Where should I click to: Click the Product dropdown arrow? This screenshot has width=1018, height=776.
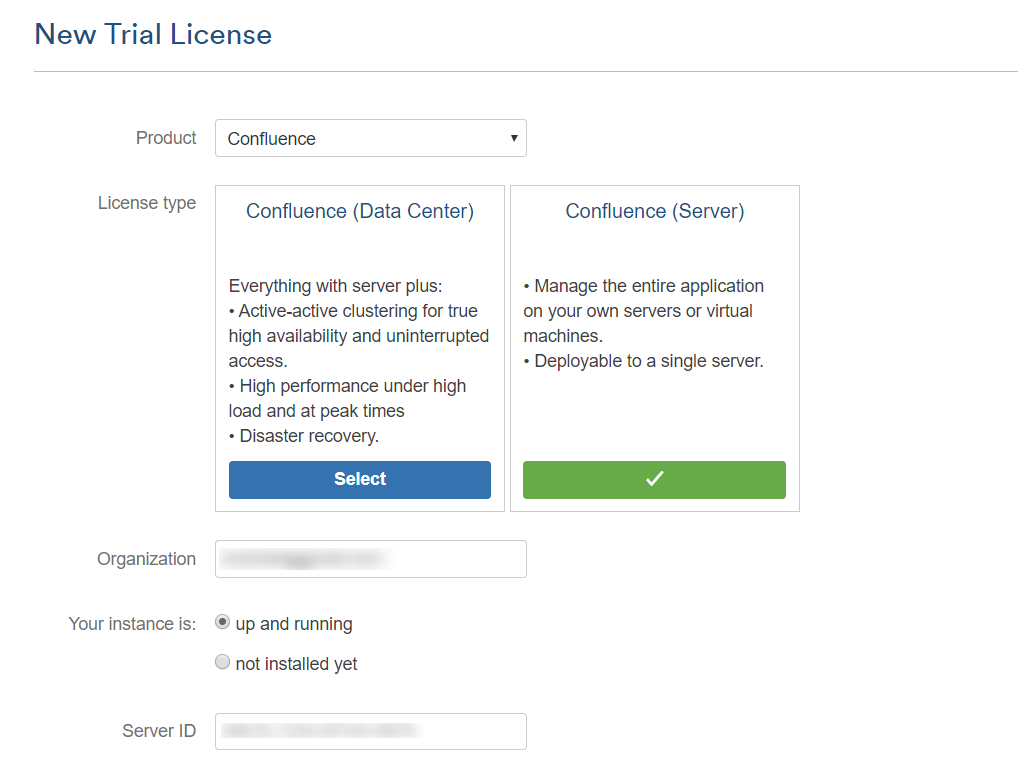[513, 138]
